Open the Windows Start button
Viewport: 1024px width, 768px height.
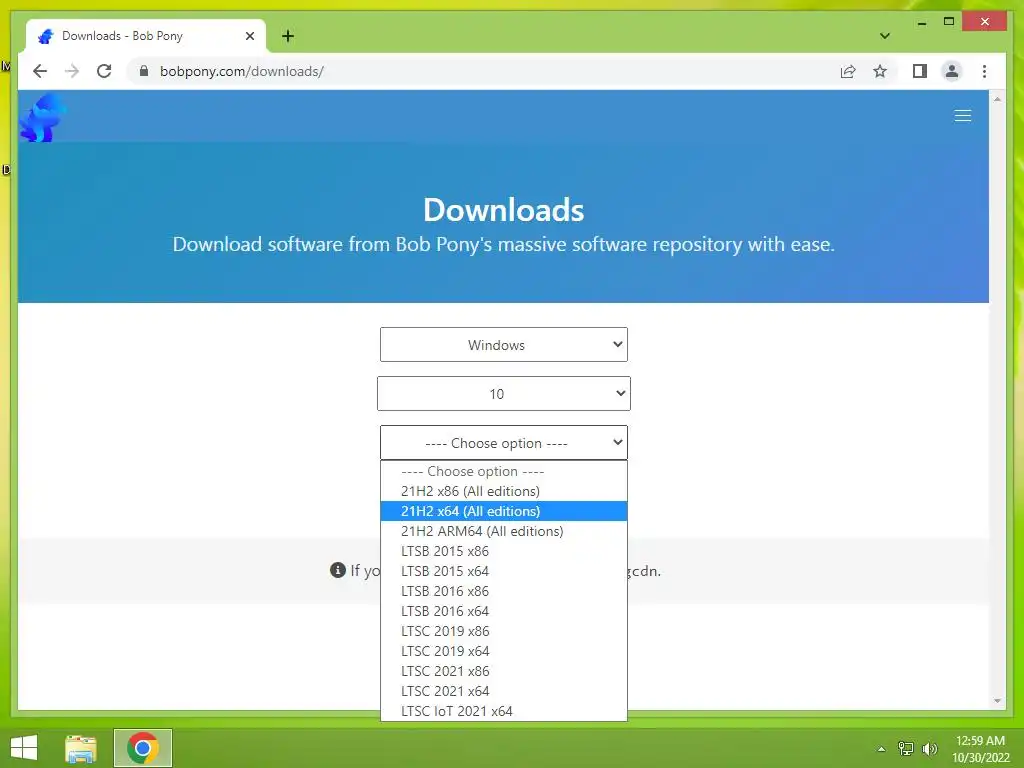(24, 748)
